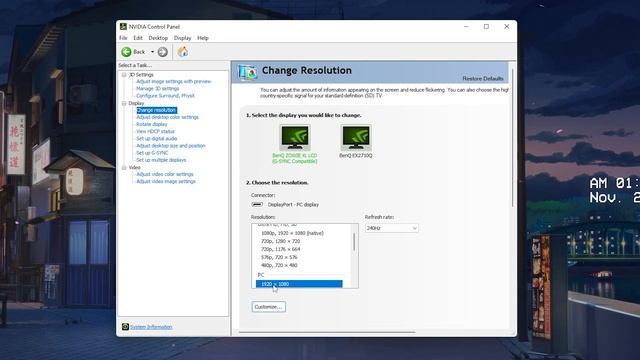Open Adjust desktop color settings

click(167, 117)
